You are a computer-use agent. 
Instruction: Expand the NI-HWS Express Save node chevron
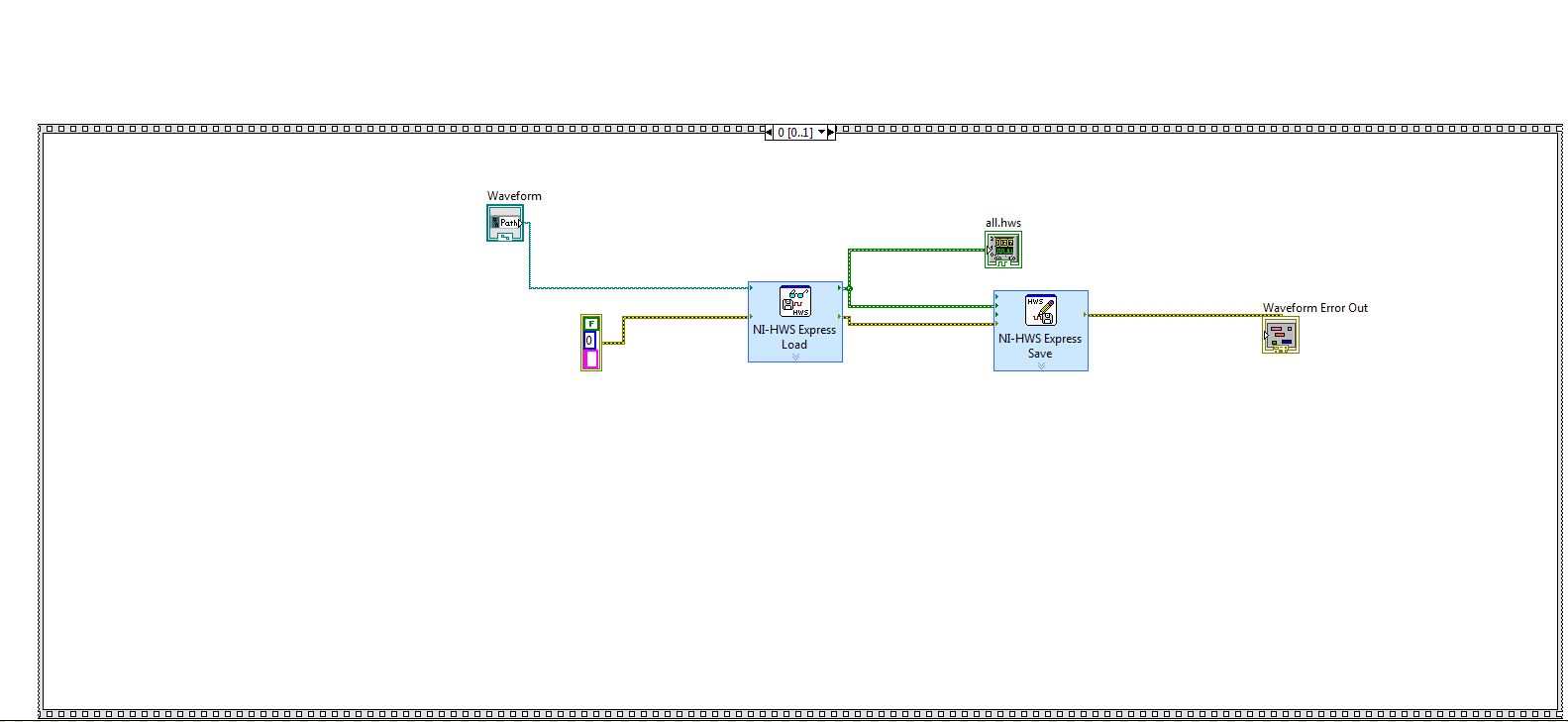tap(1041, 365)
